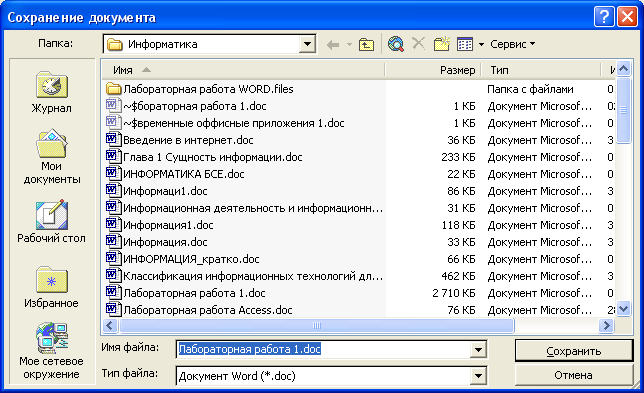The image size is (644, 393).
Task: Select the Лабораторная работа 1.doc file icon
Action: (113, 292)
